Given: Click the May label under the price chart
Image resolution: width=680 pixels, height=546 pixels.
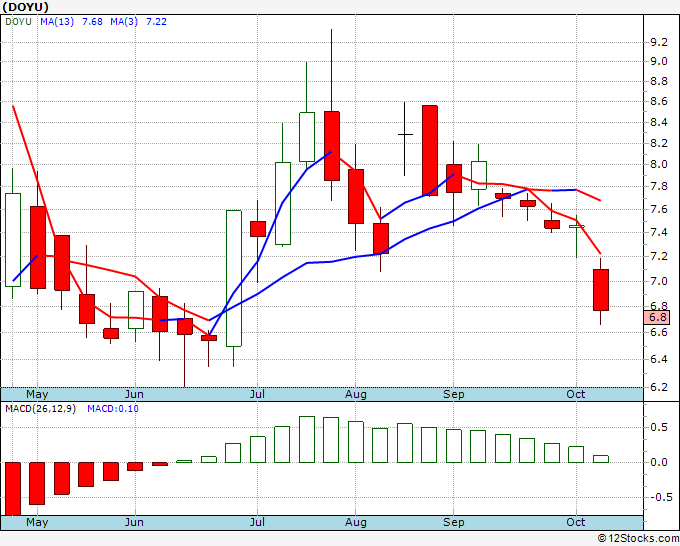Looking at the screenshot, I should click(x=37, y=394).
